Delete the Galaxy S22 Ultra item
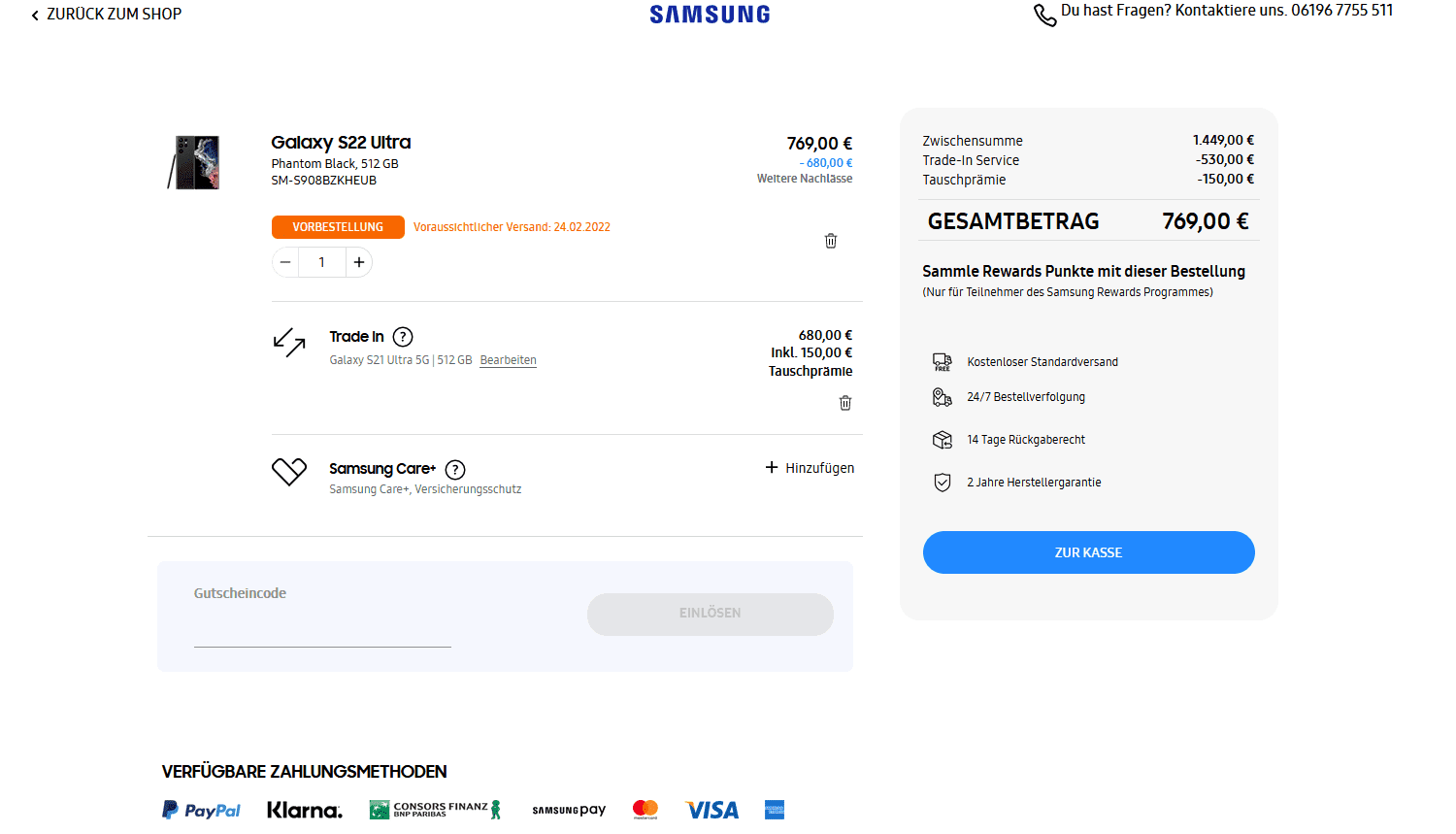1456x834 pixels. [831, 241]
